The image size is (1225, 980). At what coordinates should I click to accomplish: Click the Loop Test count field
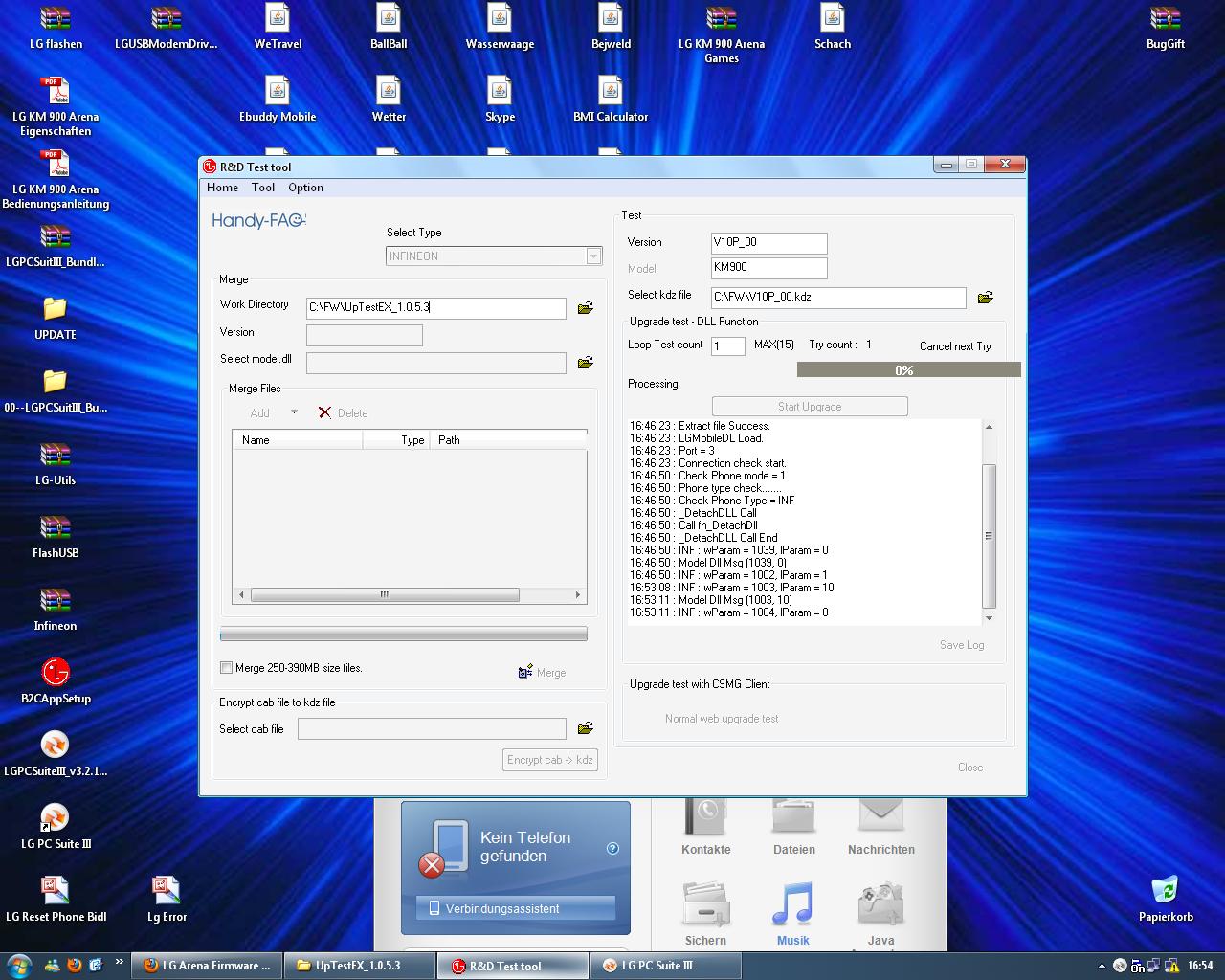click(x=728, y=345)
